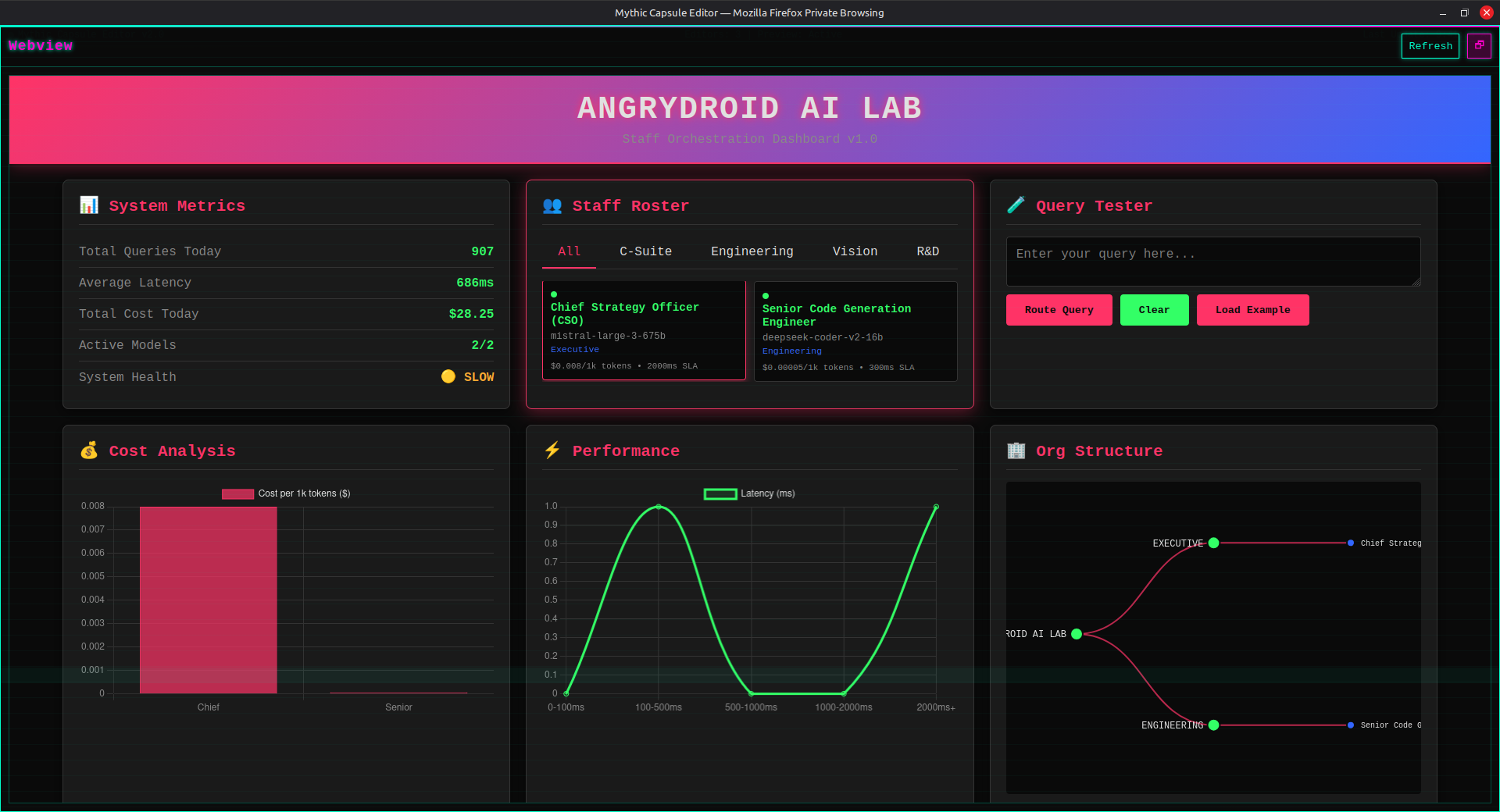The image size is (1500, 812).
Task: Click the pop-out window icon beside Refresh
Action: click(1478, 46)
